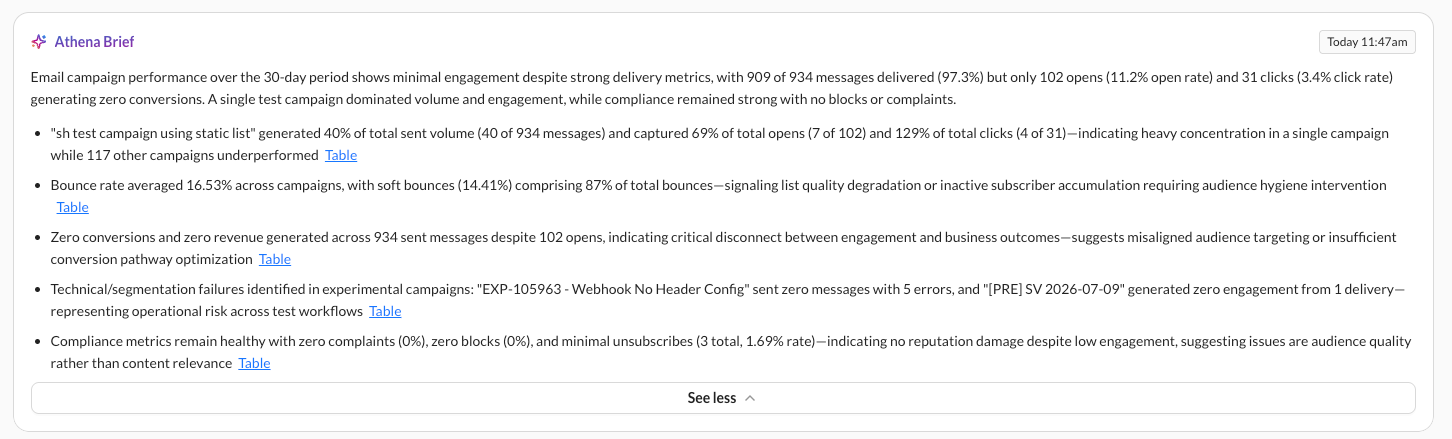
Task: Click the "EXP-105963 - Webhook No Header Config" text
Action: (621, 289)
